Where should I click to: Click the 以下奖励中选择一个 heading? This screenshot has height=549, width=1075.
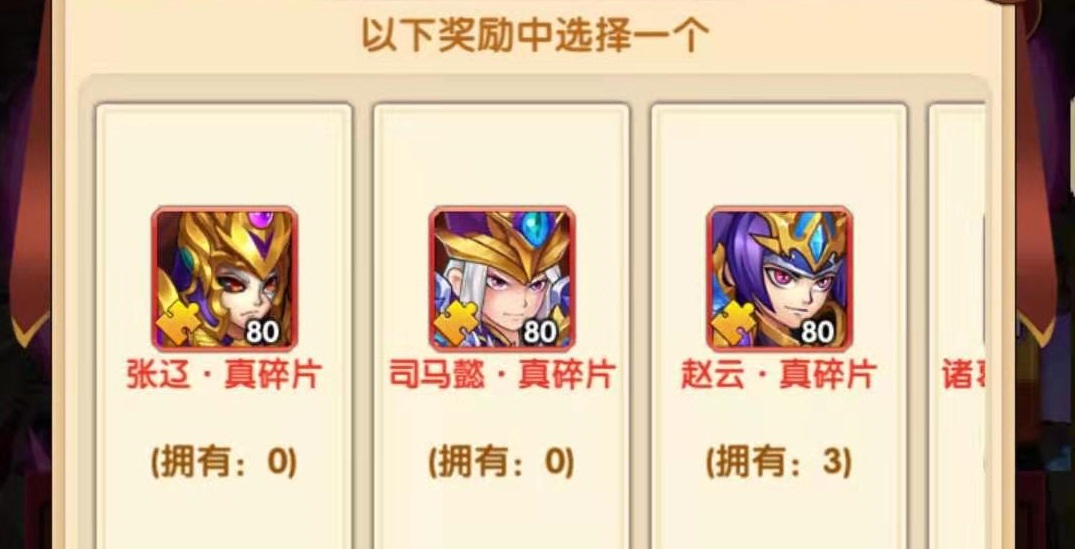(535, 34)
